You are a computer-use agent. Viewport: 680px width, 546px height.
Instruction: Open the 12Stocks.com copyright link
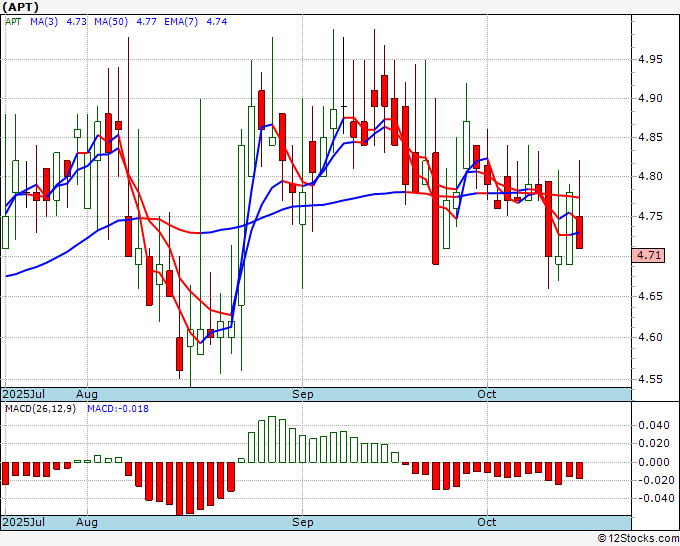[x=638, y=539]
